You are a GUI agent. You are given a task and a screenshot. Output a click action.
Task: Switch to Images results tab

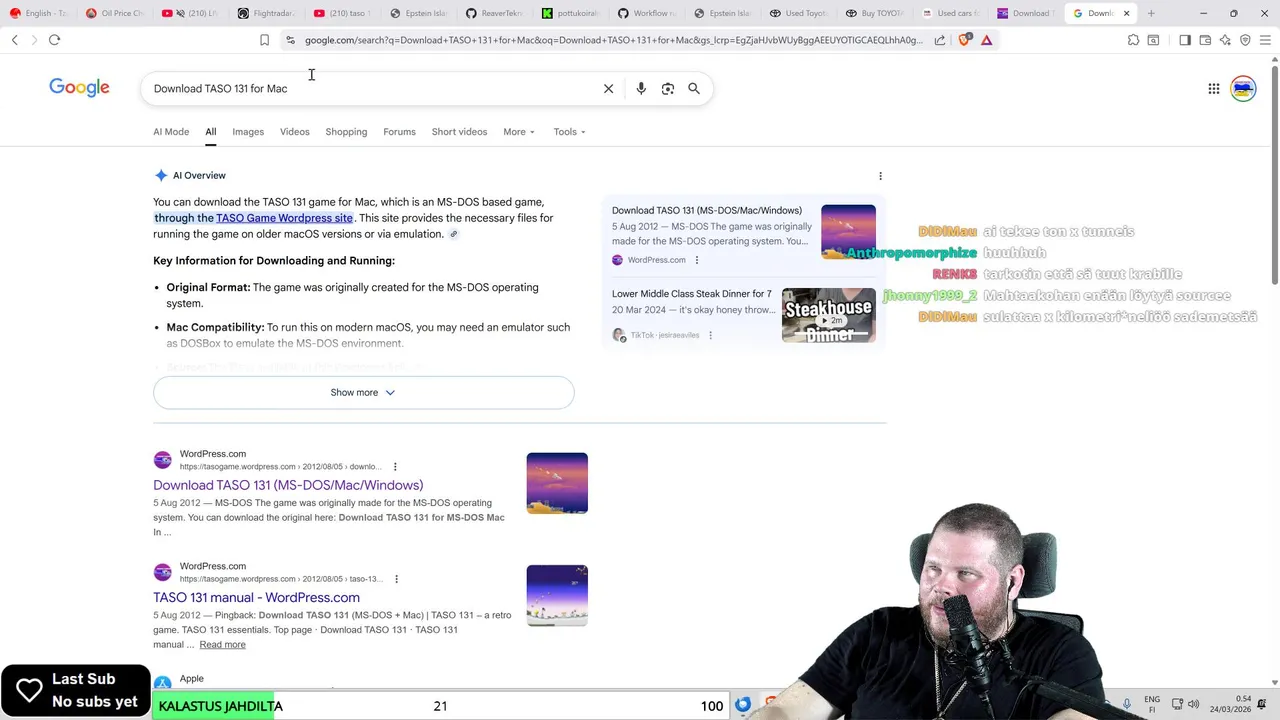[248, 132]
